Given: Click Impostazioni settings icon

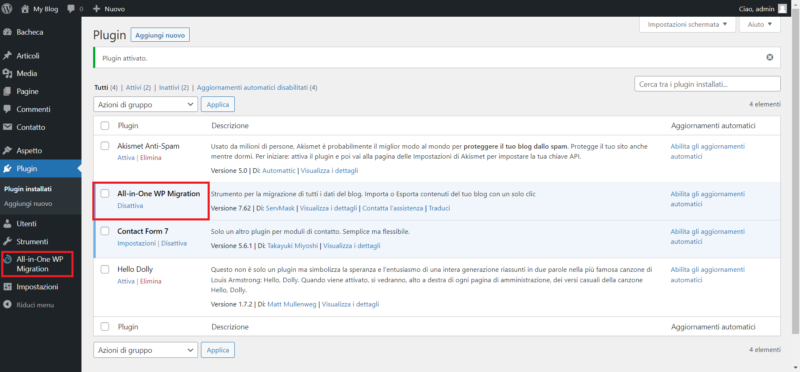Looking at the screenshot, I should [7, 287].
